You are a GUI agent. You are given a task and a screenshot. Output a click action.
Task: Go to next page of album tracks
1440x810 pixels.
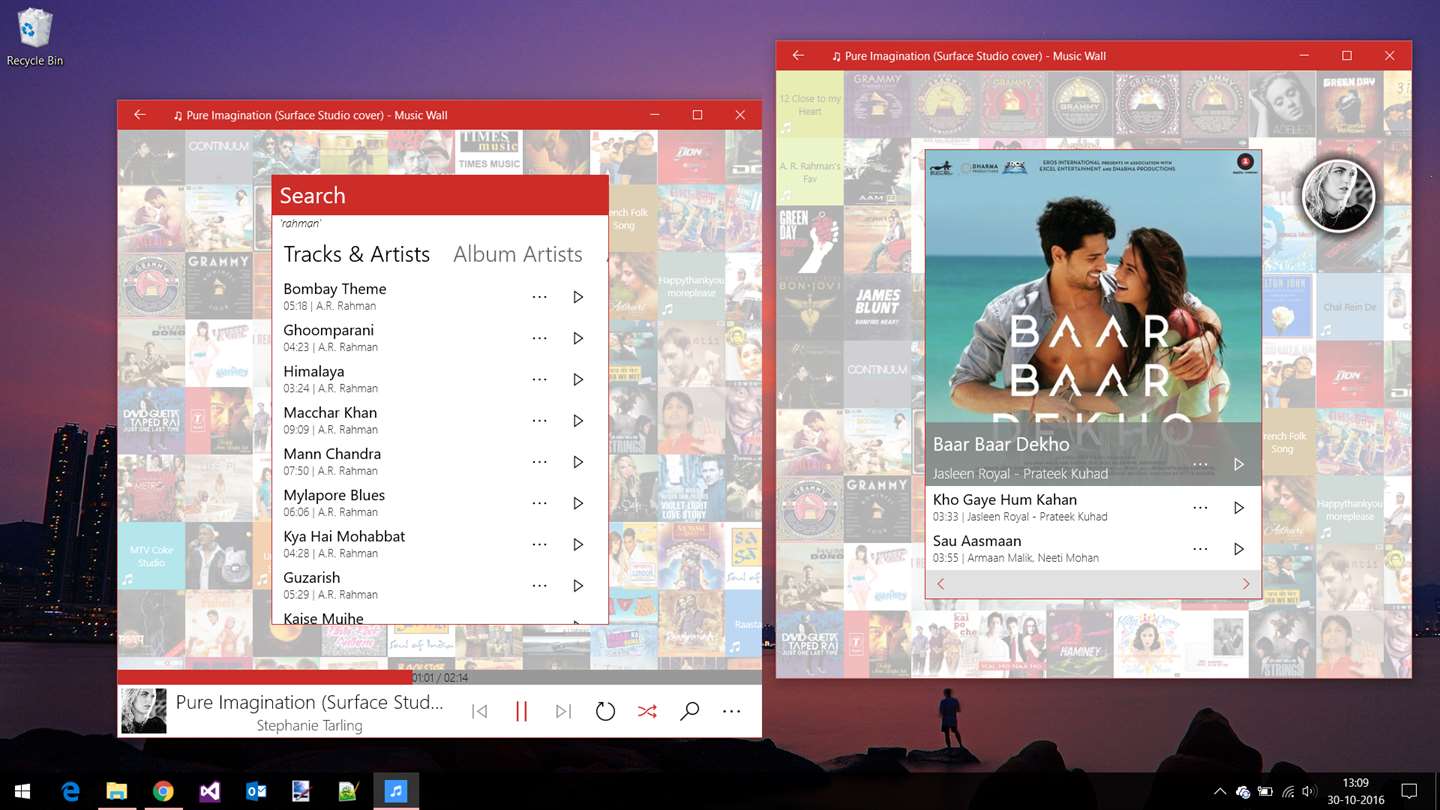point(1246,584)
